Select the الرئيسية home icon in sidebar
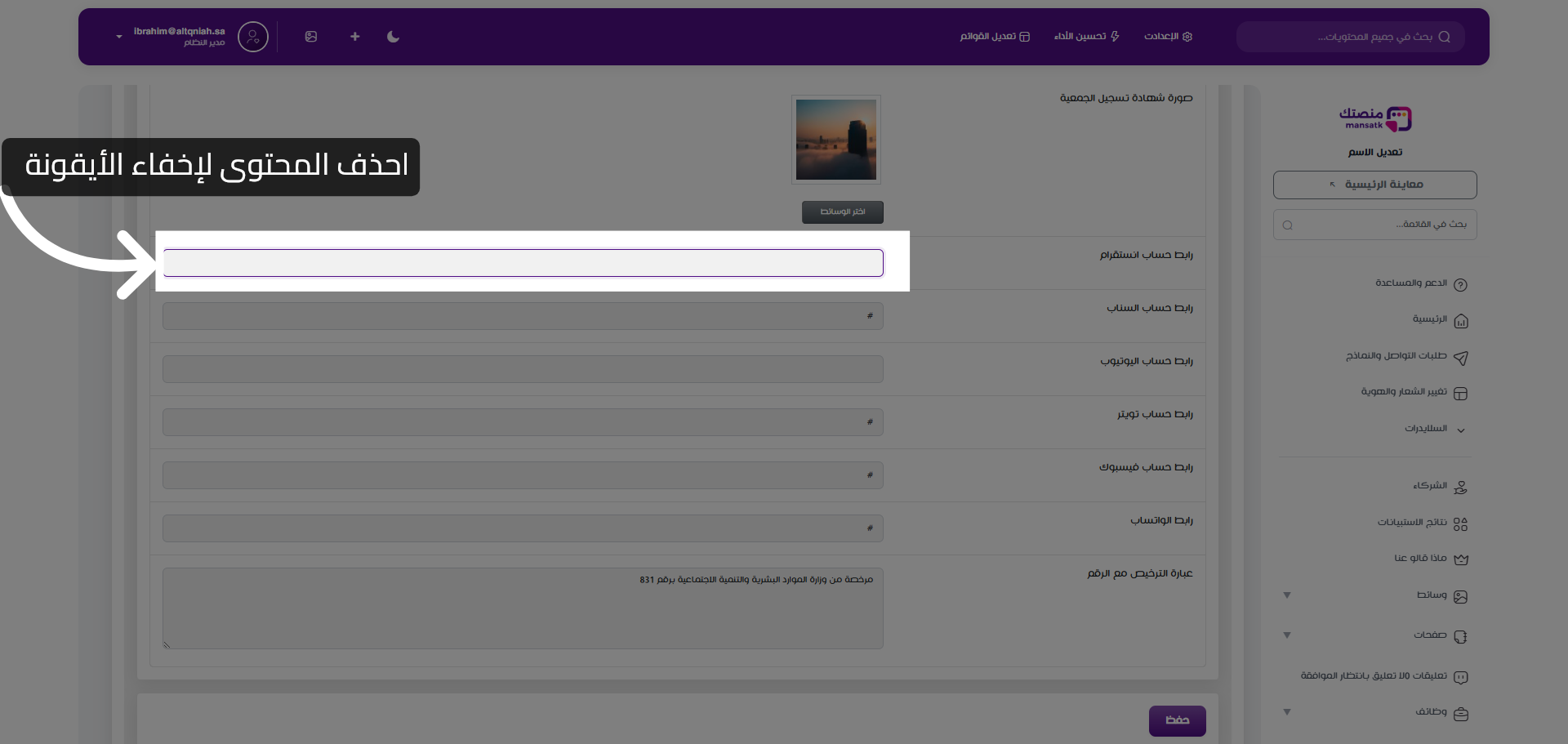The height and width of the screenshot is (744, 1568). [x=1462, y=320]
